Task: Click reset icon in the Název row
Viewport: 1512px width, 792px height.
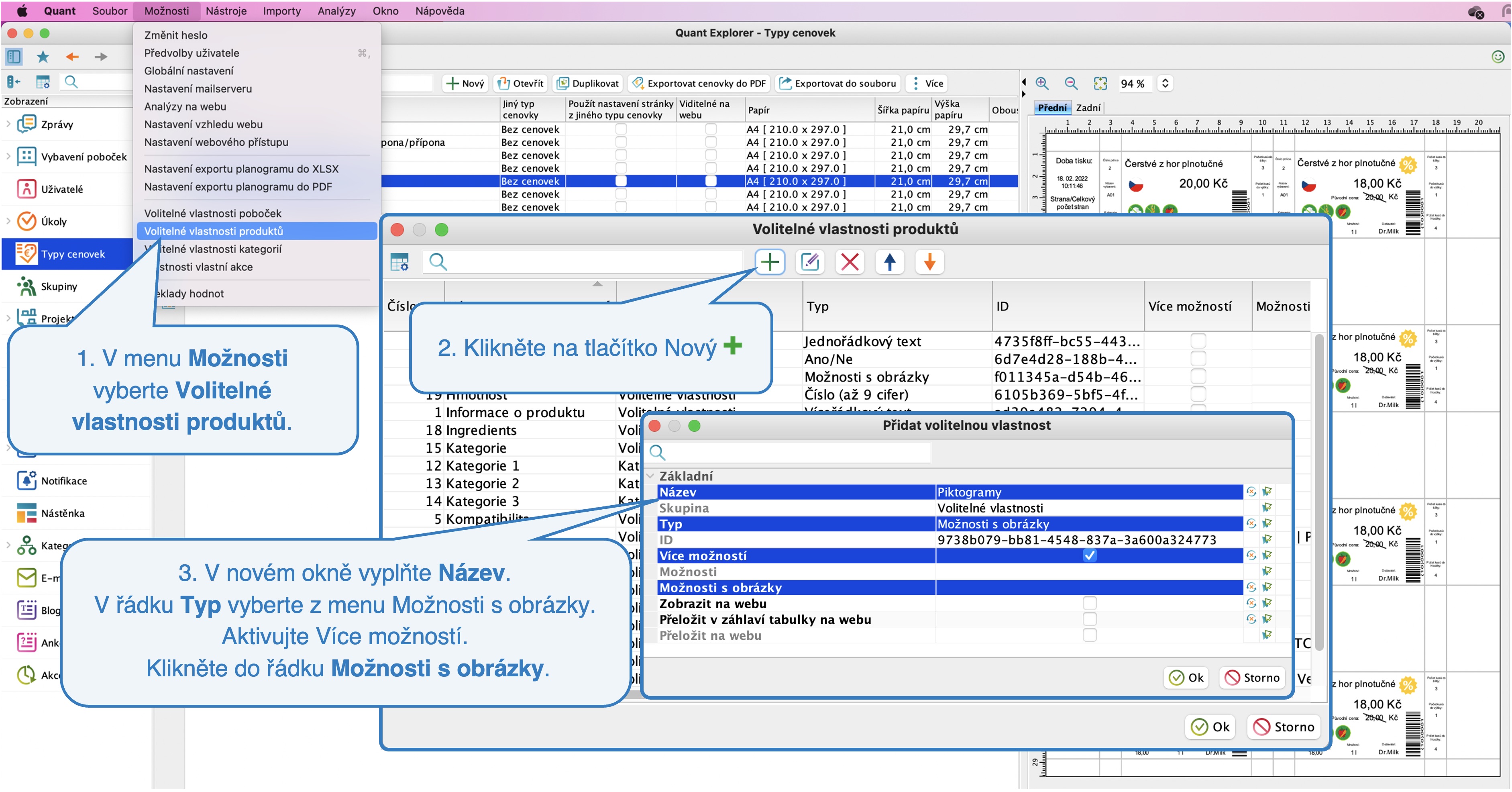Action: [x=1251, y=492]
